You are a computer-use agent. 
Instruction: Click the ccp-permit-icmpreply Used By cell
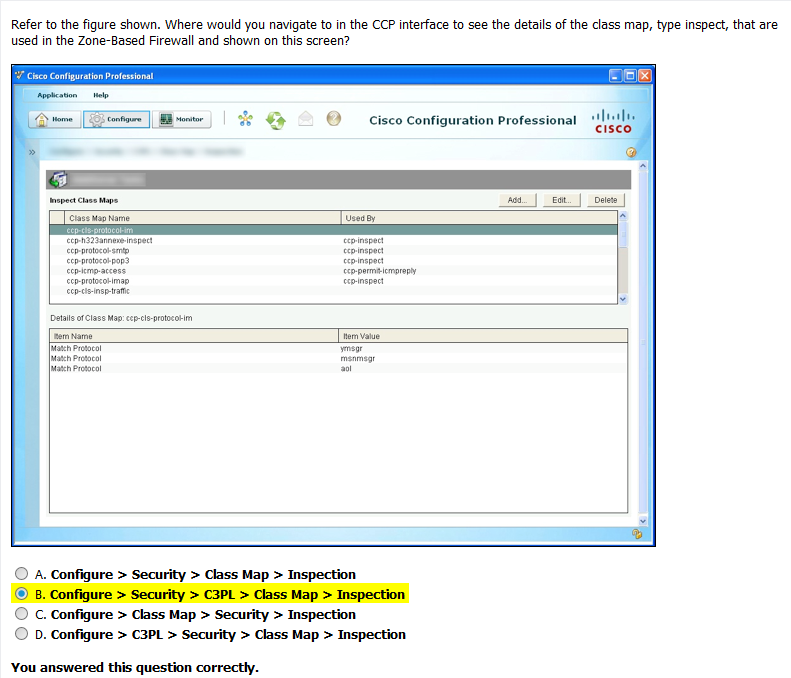click(380, 271)
